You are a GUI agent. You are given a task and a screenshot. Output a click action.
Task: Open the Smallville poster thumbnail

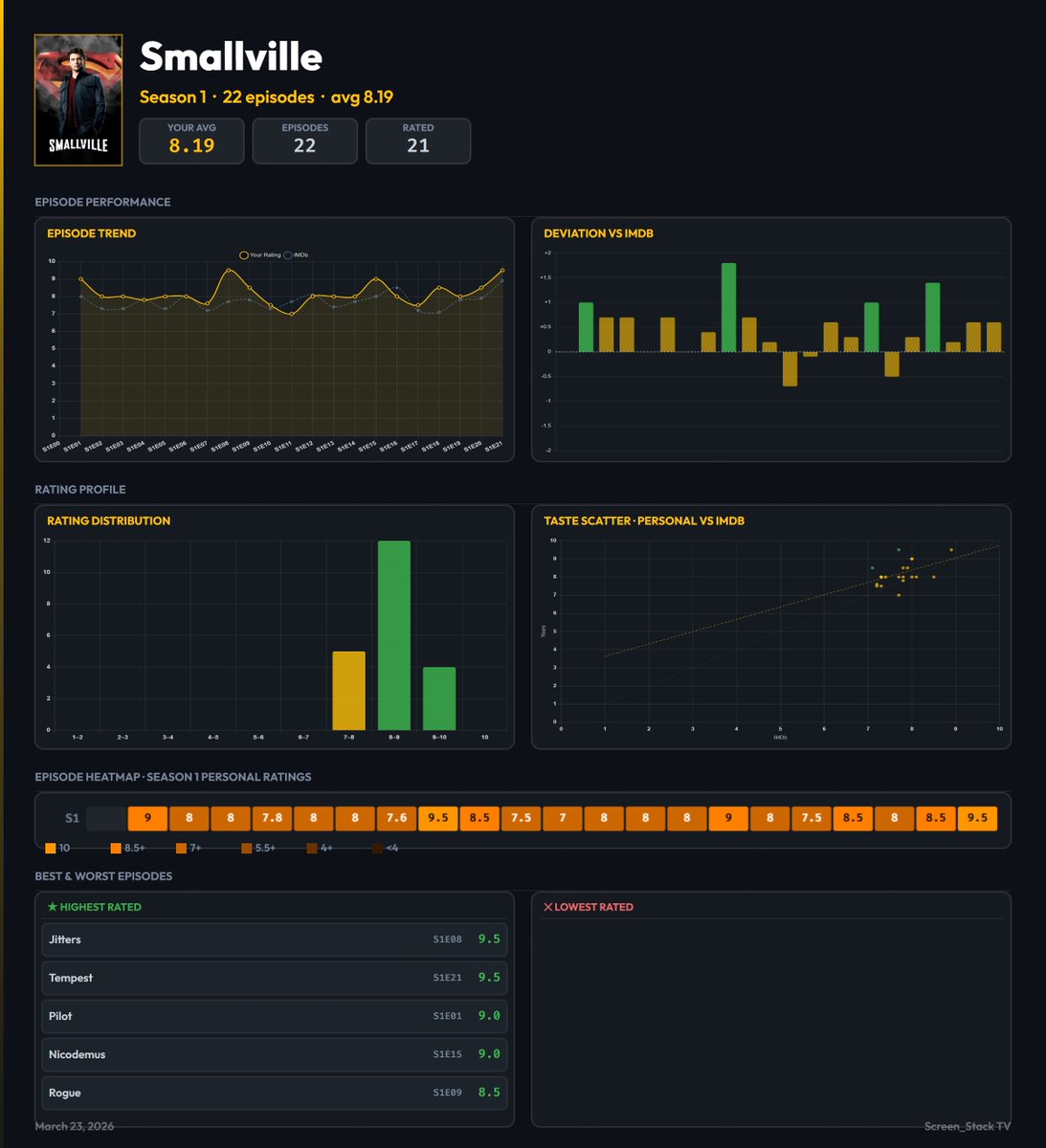(78, 100)
